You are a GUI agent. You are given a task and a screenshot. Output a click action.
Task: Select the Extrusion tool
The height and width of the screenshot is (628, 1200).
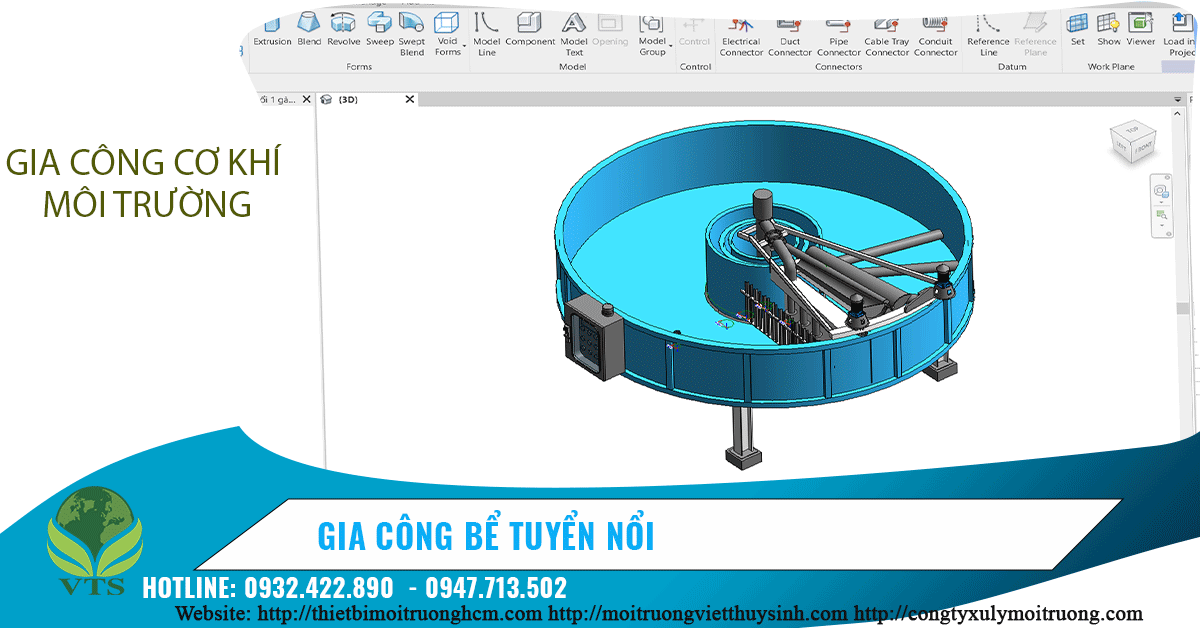click(x=272, y=30)
